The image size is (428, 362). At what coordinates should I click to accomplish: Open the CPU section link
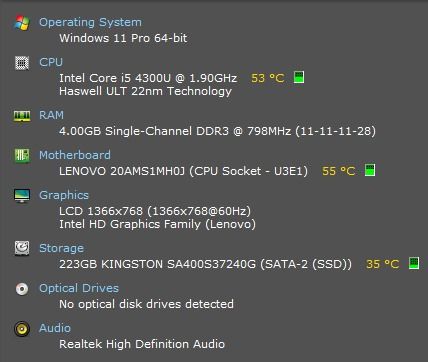pos(51,62)
